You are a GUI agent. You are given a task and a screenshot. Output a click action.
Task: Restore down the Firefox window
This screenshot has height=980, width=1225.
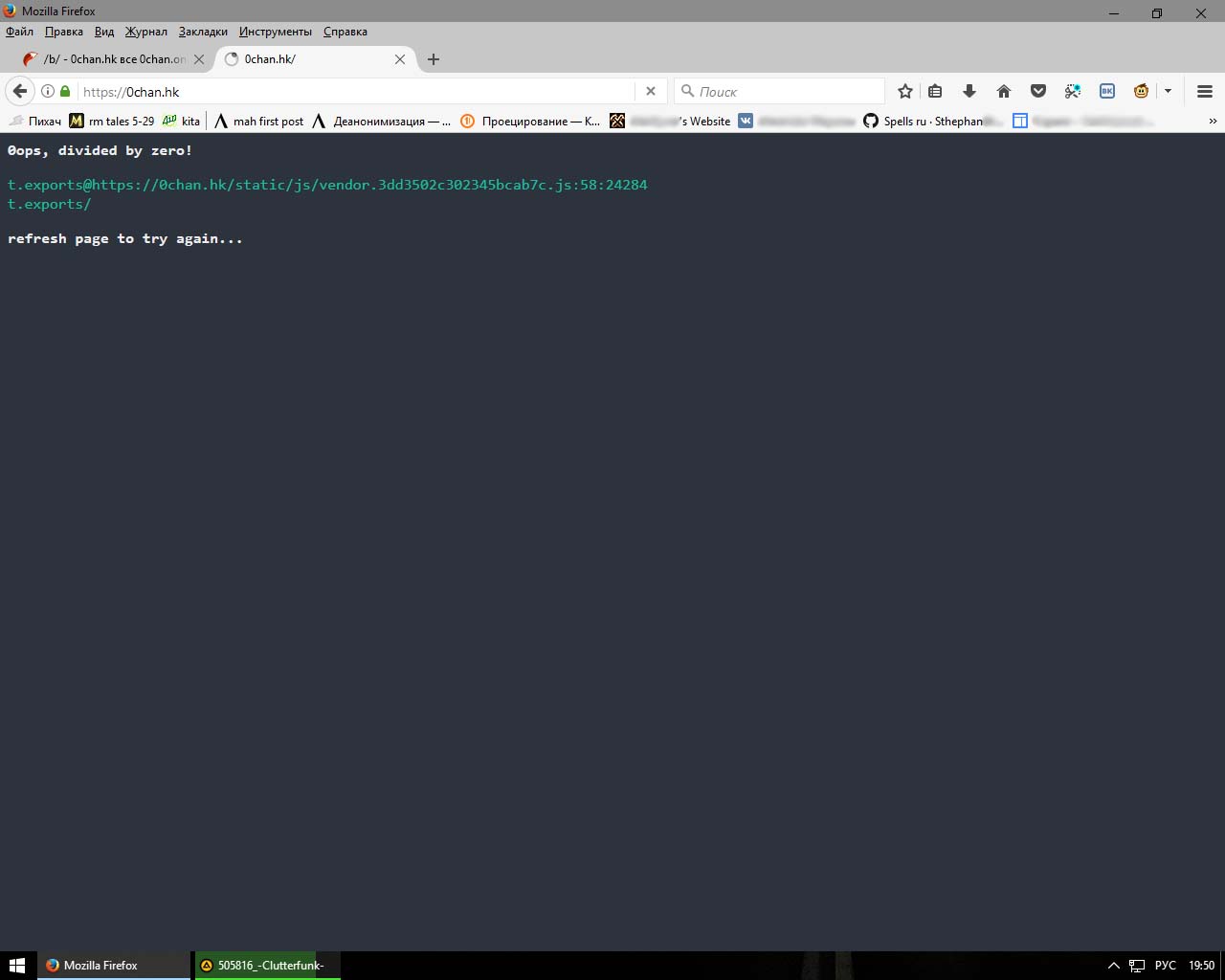click(1157, 12)
